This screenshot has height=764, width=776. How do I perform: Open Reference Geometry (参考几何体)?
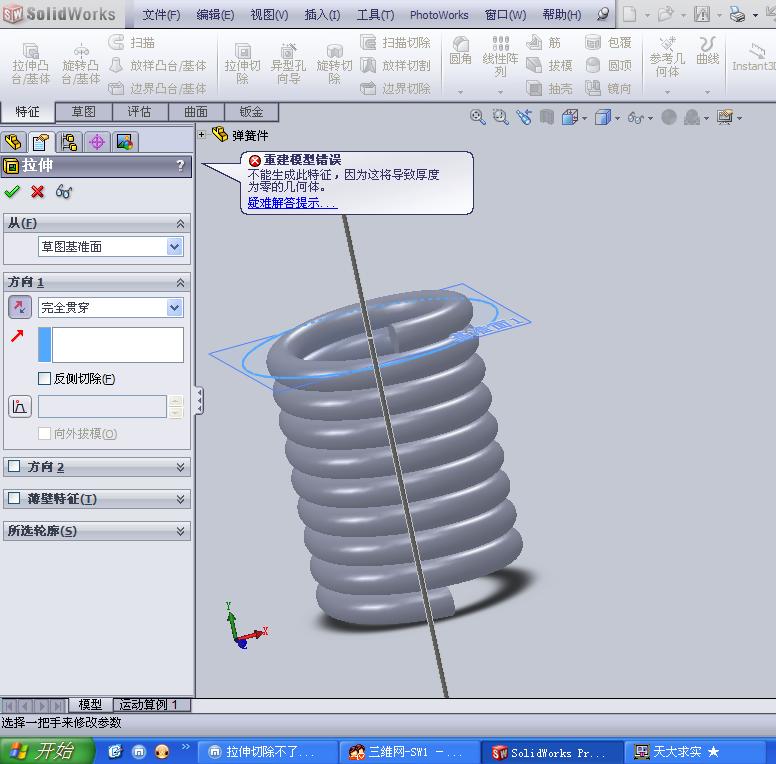667,56
